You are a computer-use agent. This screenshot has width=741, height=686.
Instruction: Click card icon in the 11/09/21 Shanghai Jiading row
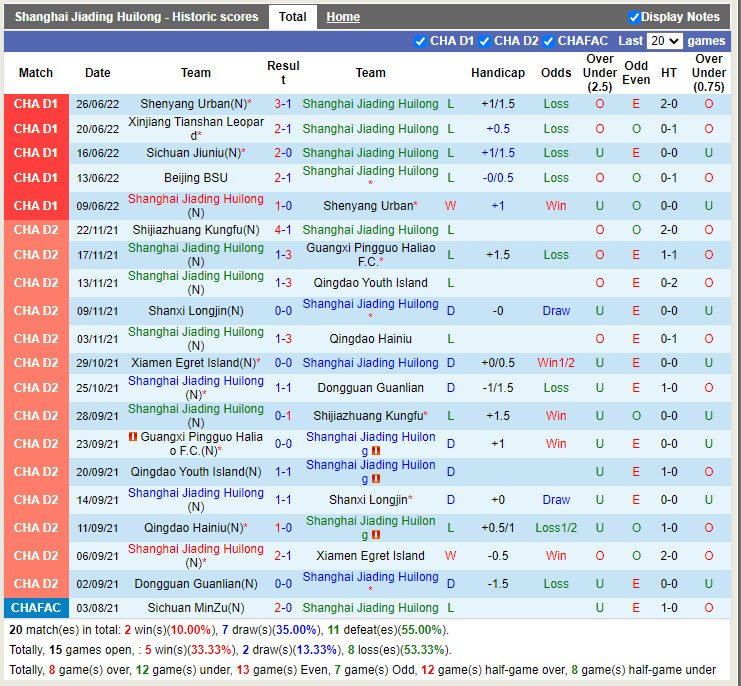(376, 535)
